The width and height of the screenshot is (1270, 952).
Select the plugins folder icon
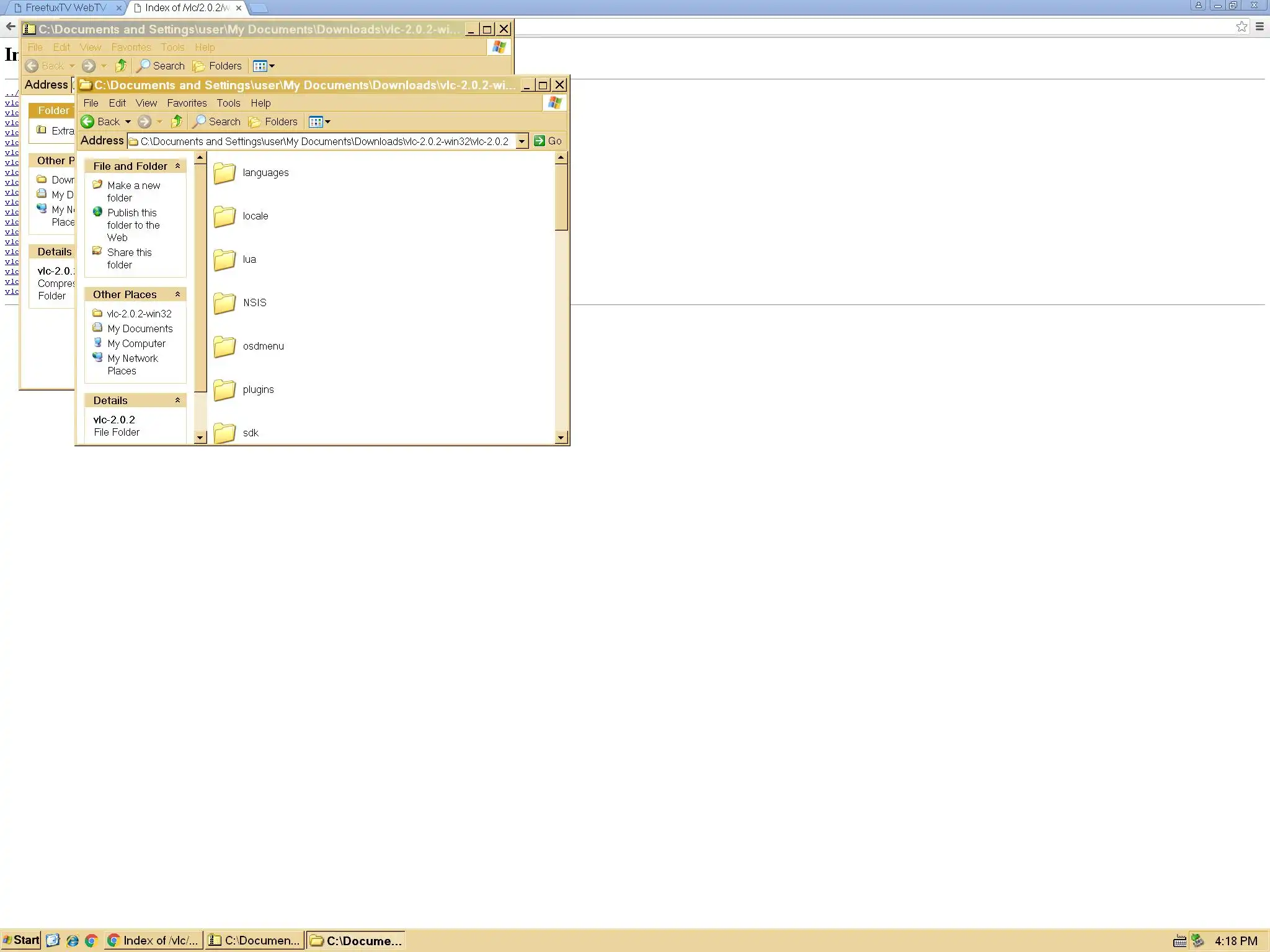pyautogui.click(x=224, y=390)
